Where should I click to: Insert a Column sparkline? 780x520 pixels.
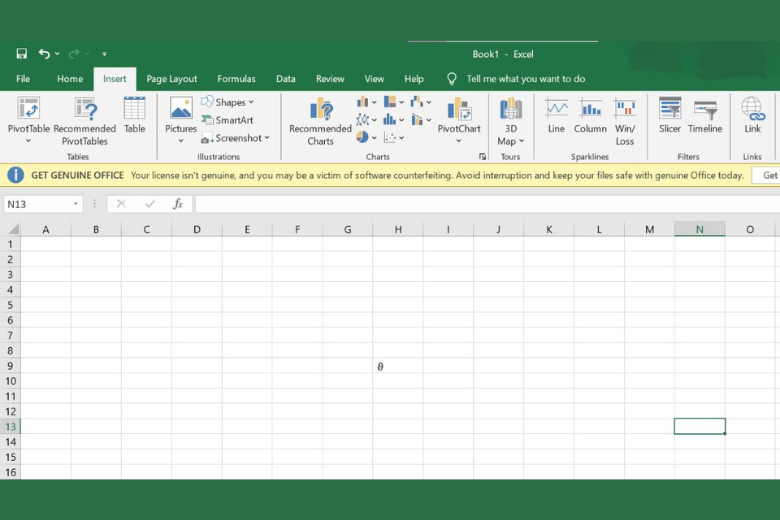[x=590, y=115]
